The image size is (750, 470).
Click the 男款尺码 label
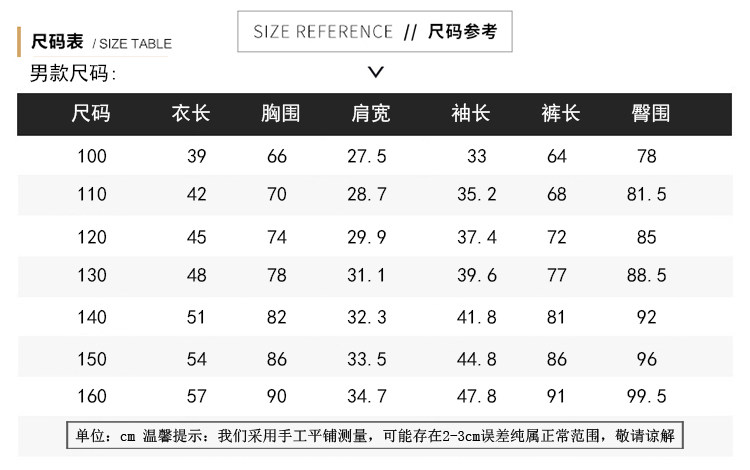click(x=73, y=73)
